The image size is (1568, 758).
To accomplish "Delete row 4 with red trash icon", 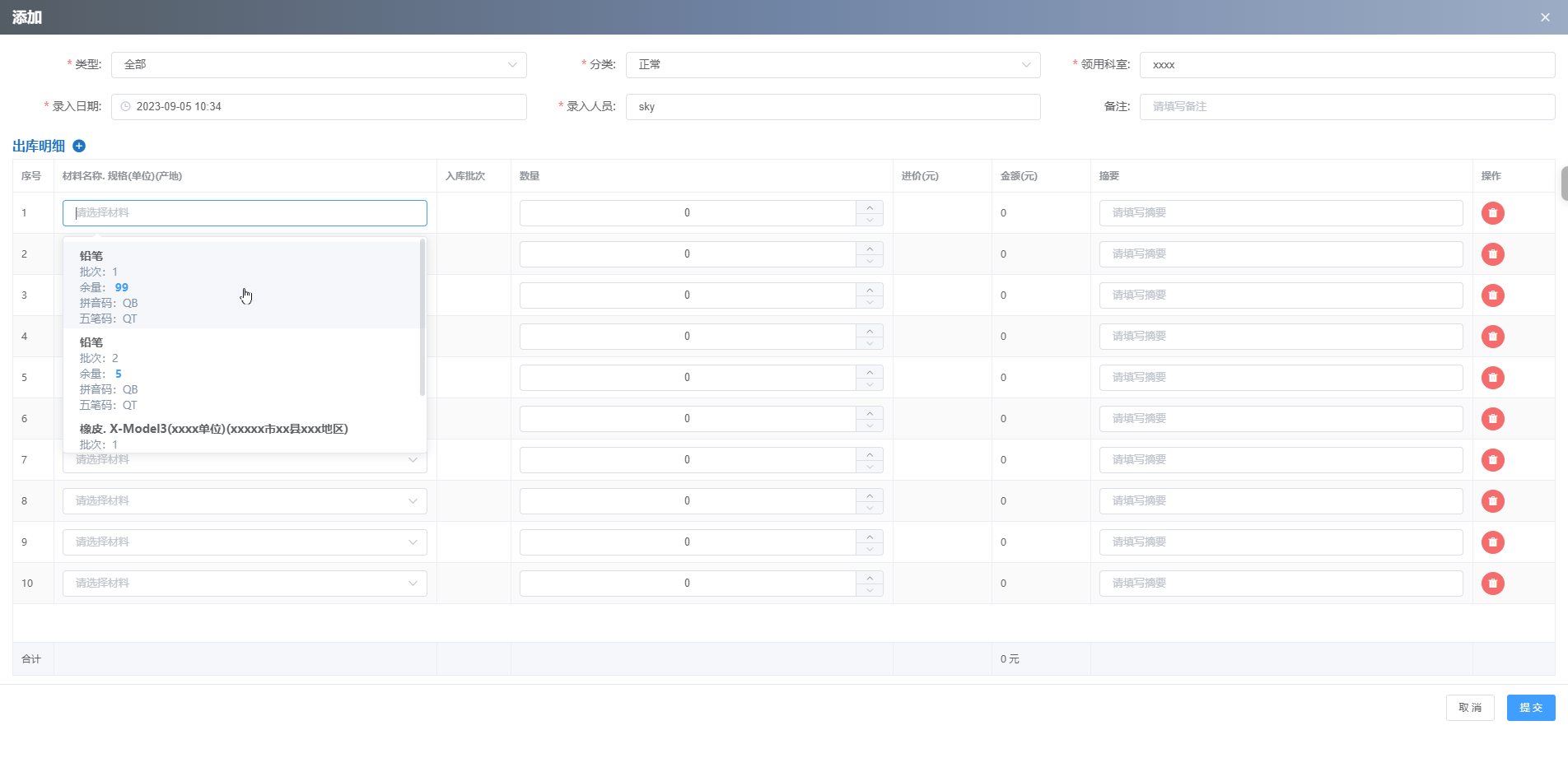I will coord(1492,337).
